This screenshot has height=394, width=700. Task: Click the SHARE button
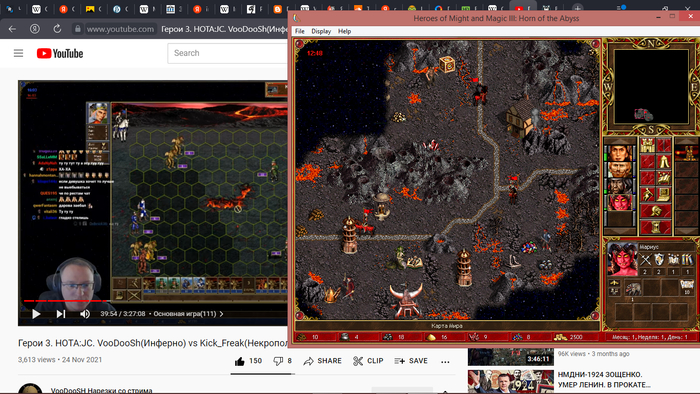pyautogui.click(x=322, y=361)
